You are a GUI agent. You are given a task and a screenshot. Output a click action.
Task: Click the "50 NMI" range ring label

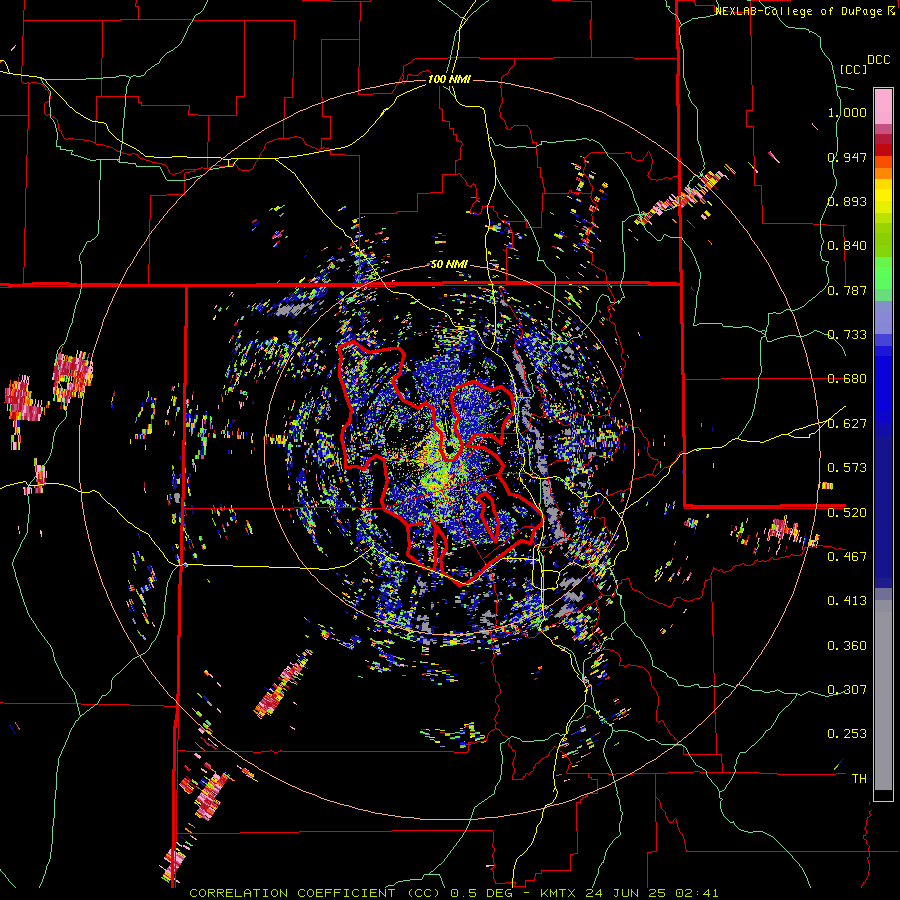point(449,264)
